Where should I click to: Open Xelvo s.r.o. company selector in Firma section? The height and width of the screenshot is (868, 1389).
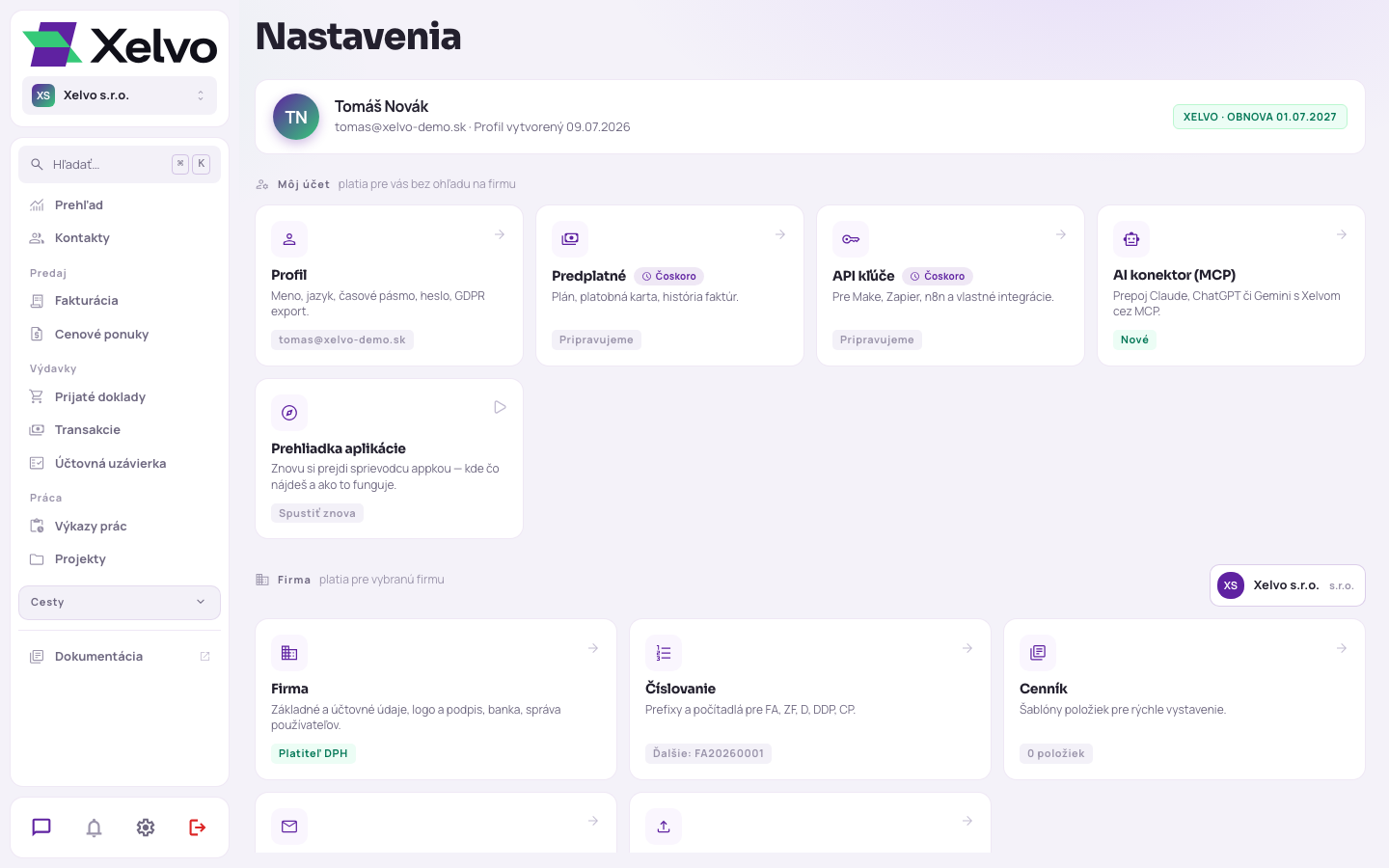(x=1288, y=585)
